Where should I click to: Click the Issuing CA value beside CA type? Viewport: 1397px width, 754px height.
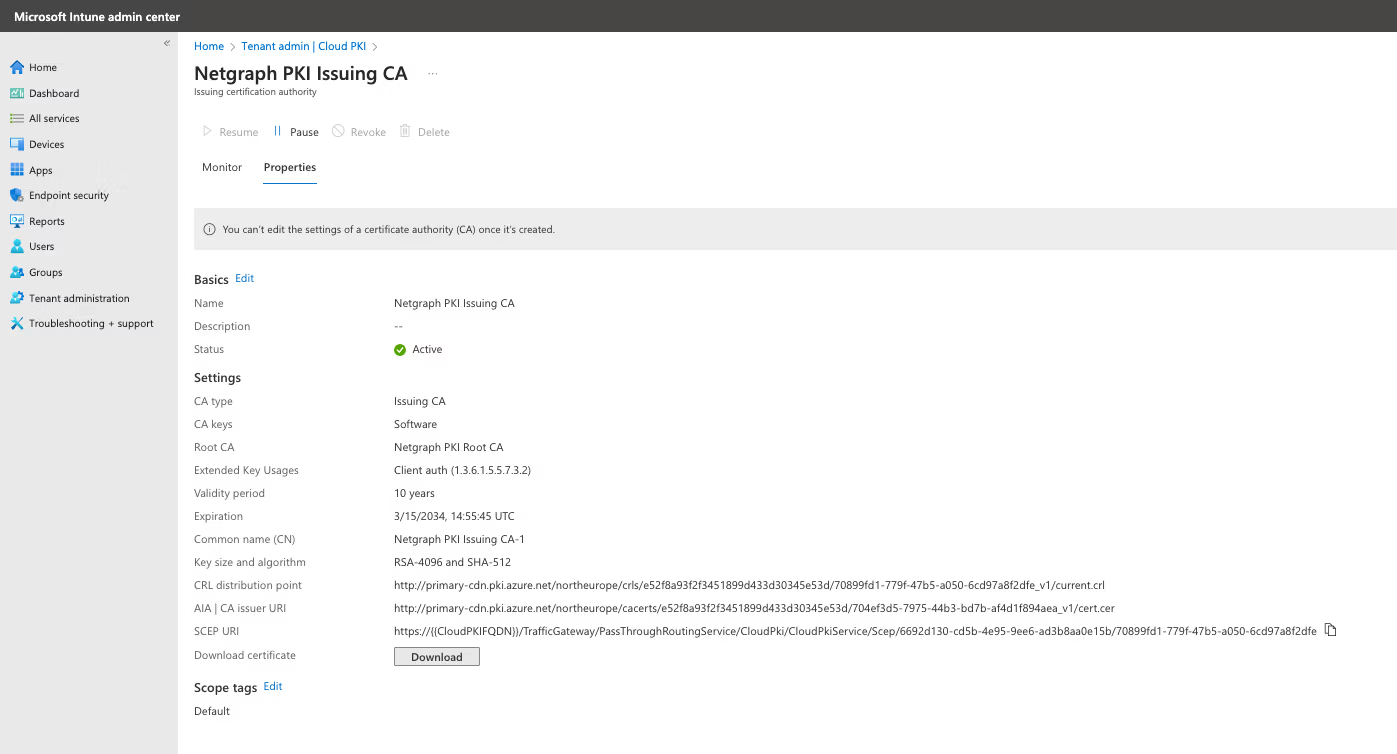[x=420, y=401]
